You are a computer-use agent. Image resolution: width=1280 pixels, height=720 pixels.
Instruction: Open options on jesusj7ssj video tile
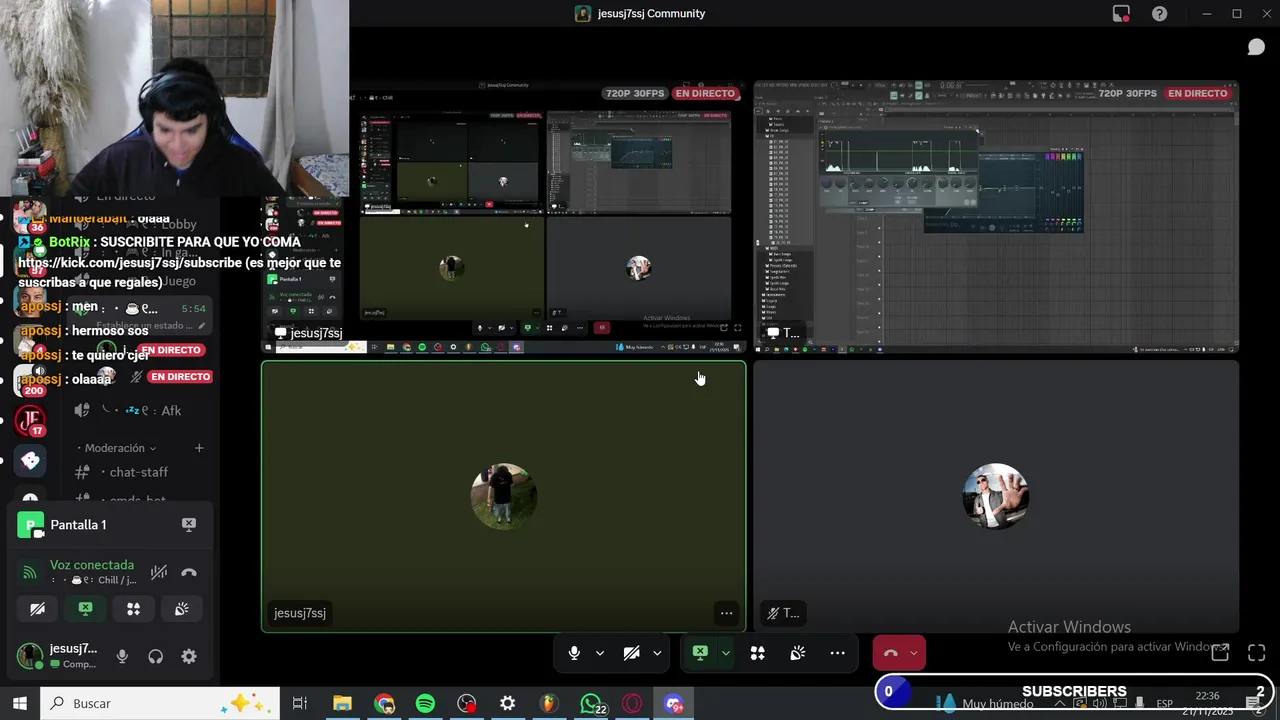(726, 613)
